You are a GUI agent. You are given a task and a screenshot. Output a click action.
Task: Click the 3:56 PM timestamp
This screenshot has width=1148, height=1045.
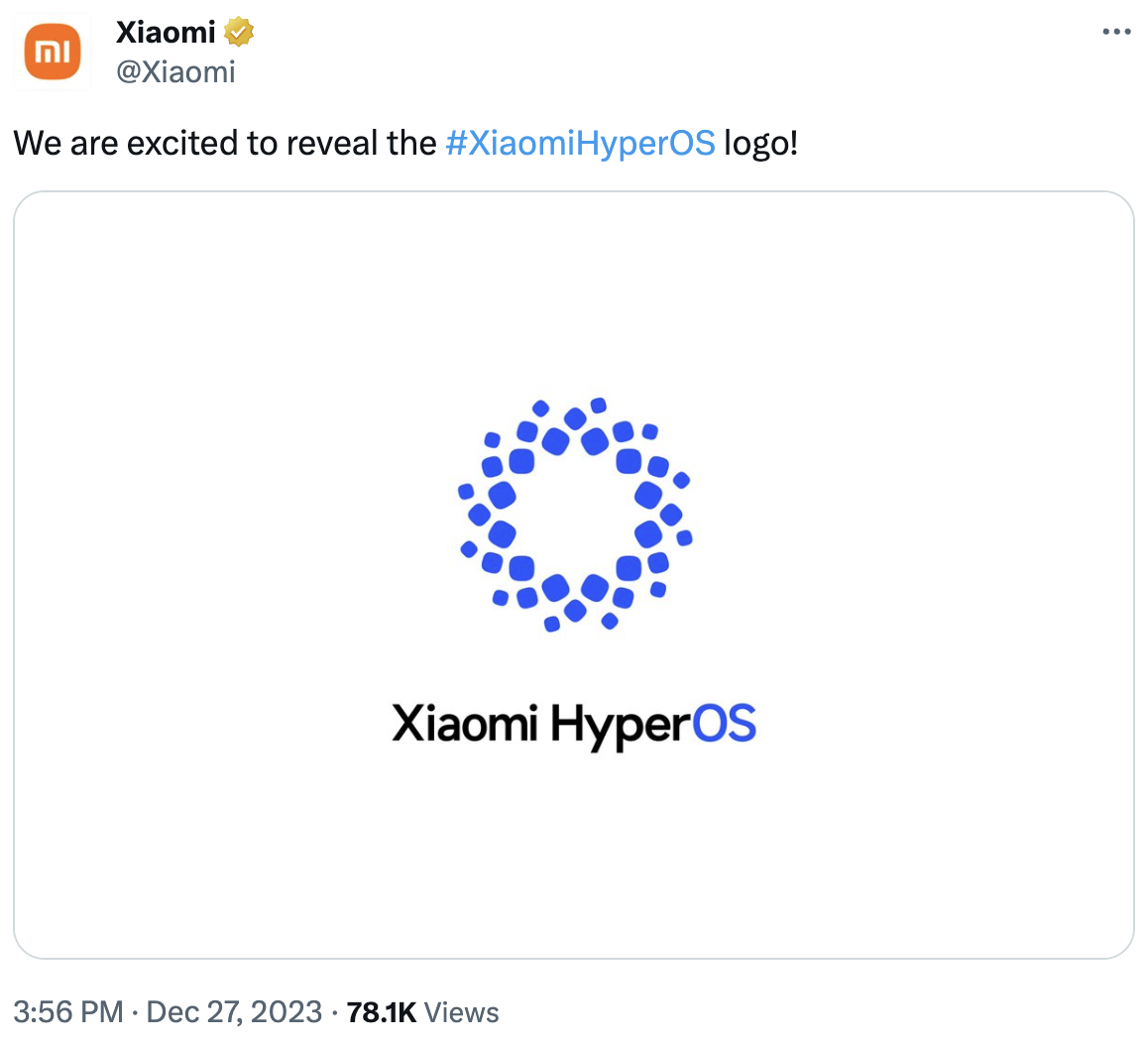(x=68, y=1012)
